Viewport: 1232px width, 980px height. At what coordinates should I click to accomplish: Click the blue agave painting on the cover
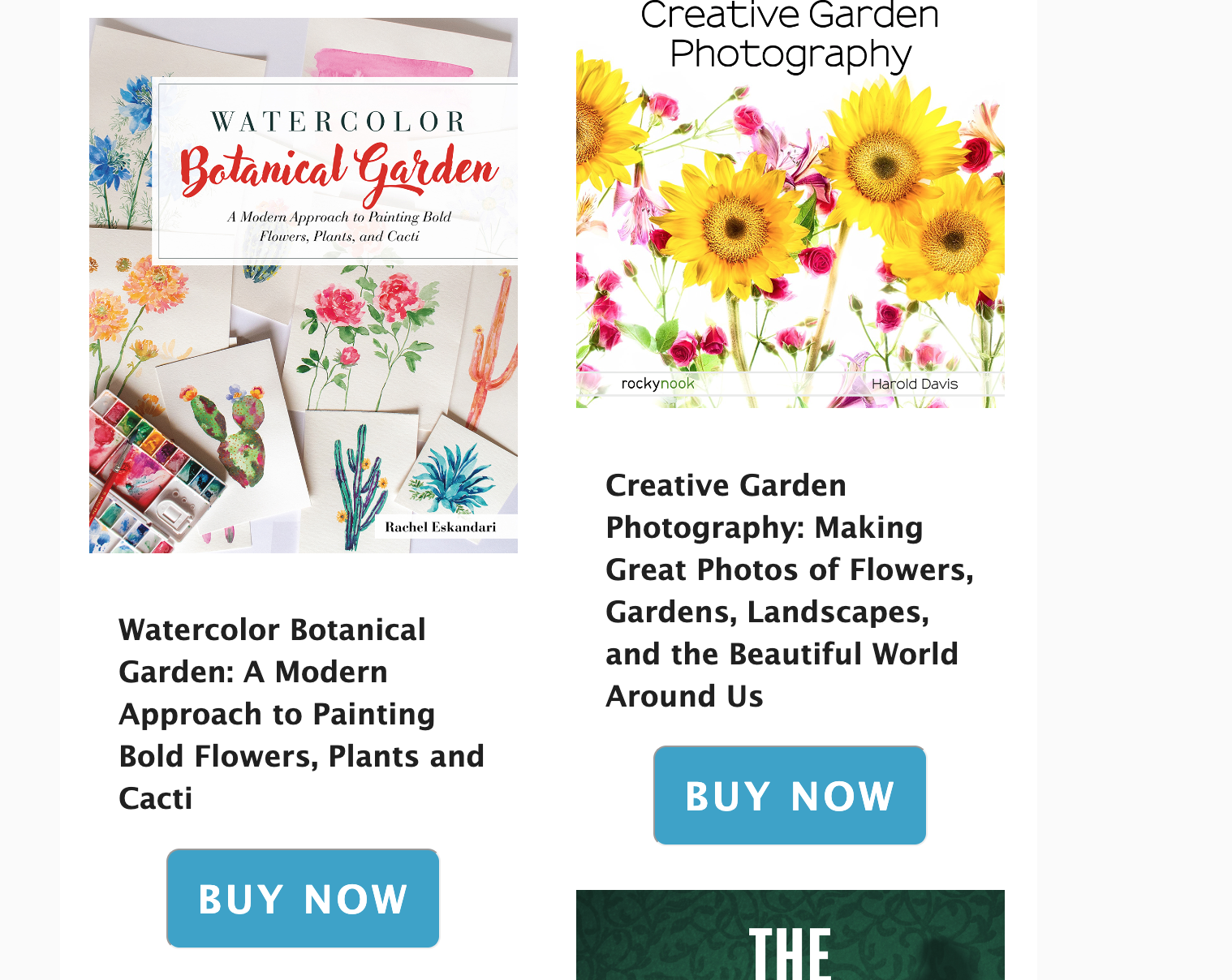pos(454,479)
